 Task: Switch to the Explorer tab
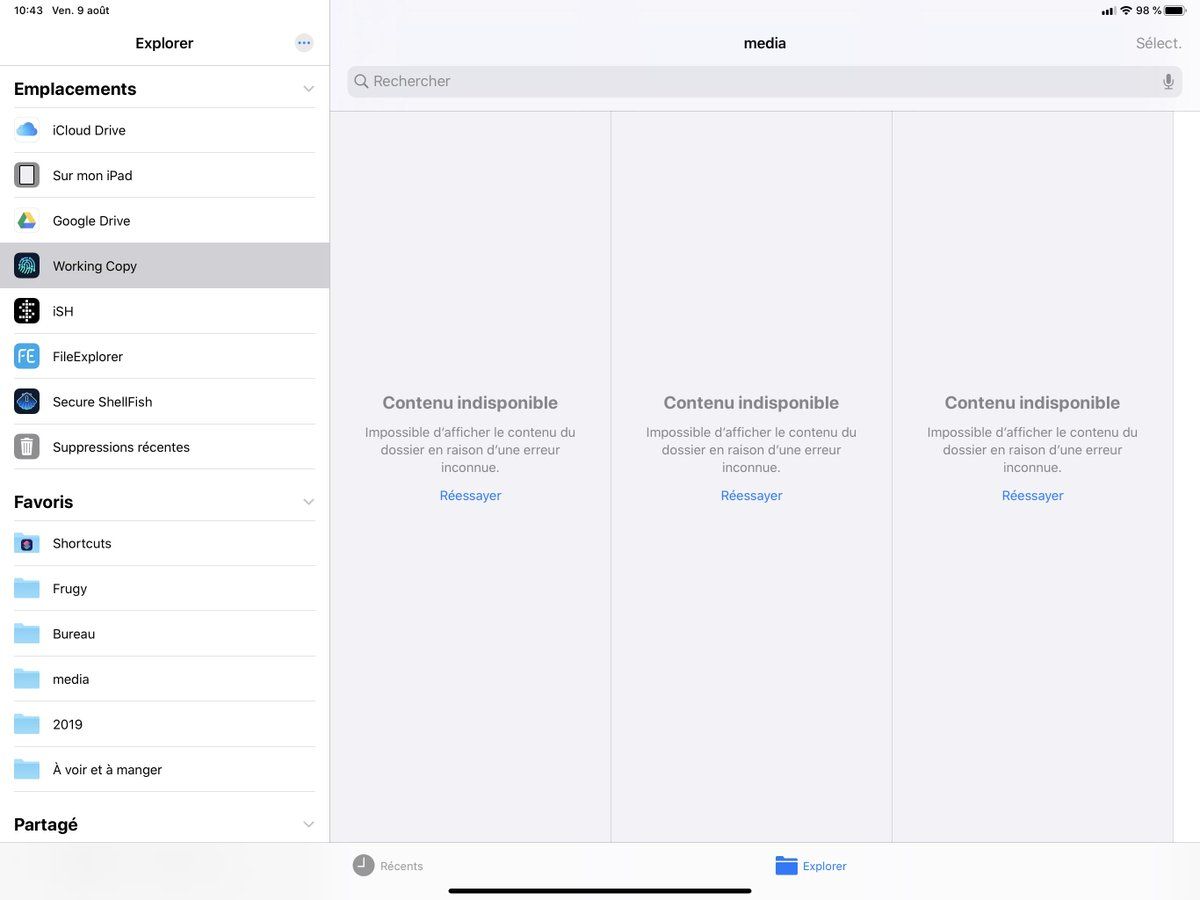[811, 866]
